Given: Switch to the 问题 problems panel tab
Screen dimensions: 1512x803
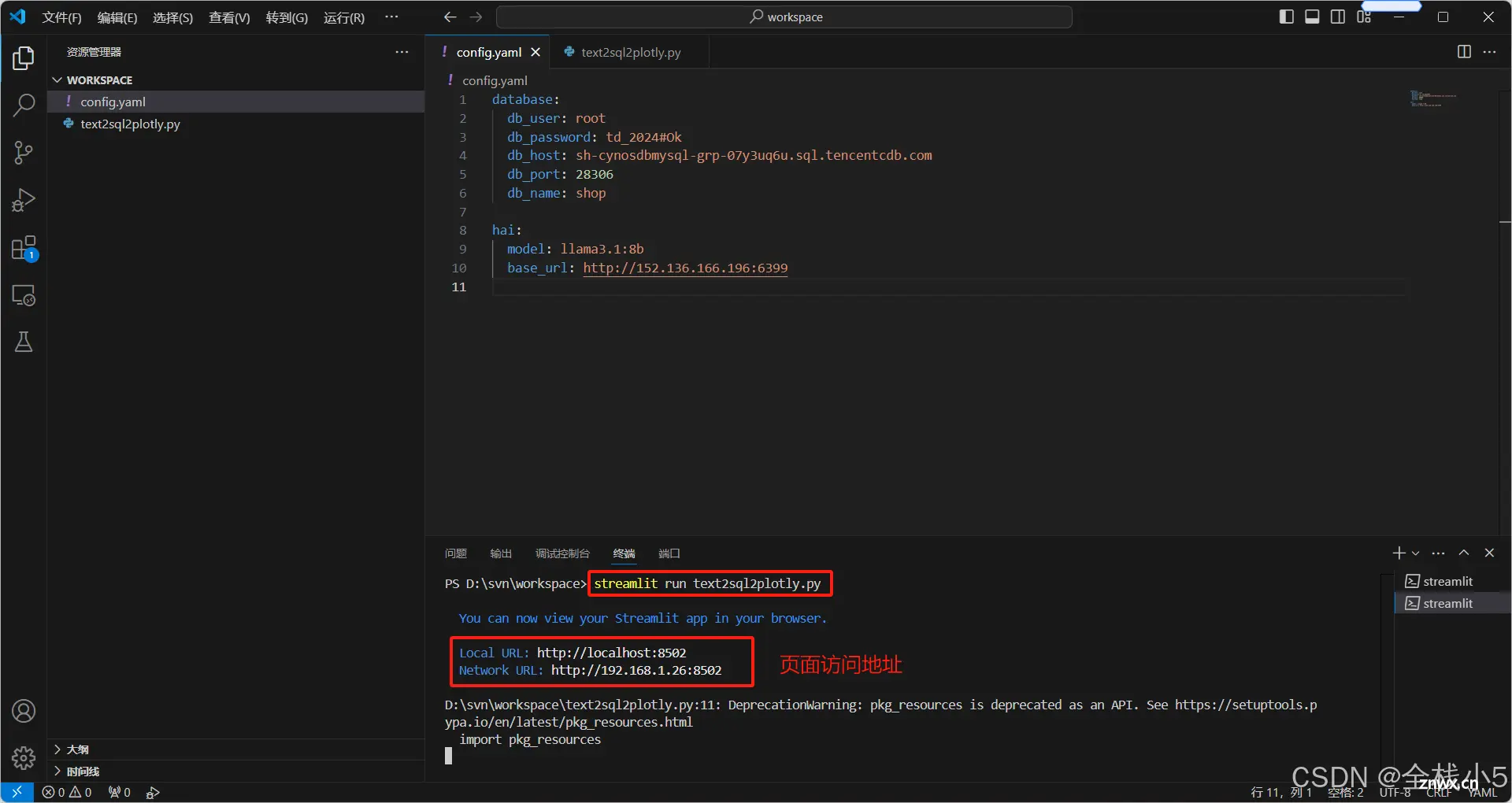Looking at the screenshot, I should click(x=456, y=553).
